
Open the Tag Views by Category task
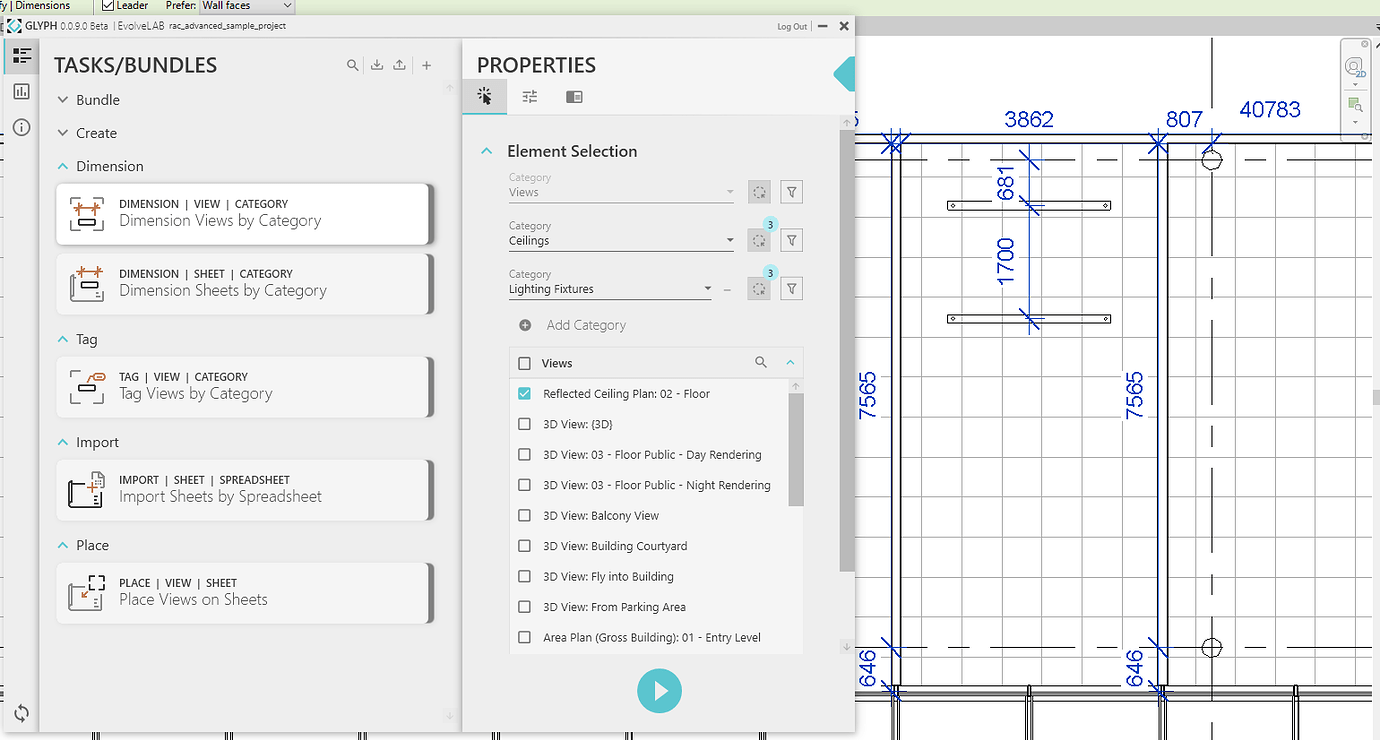click(x=244, y=387)
